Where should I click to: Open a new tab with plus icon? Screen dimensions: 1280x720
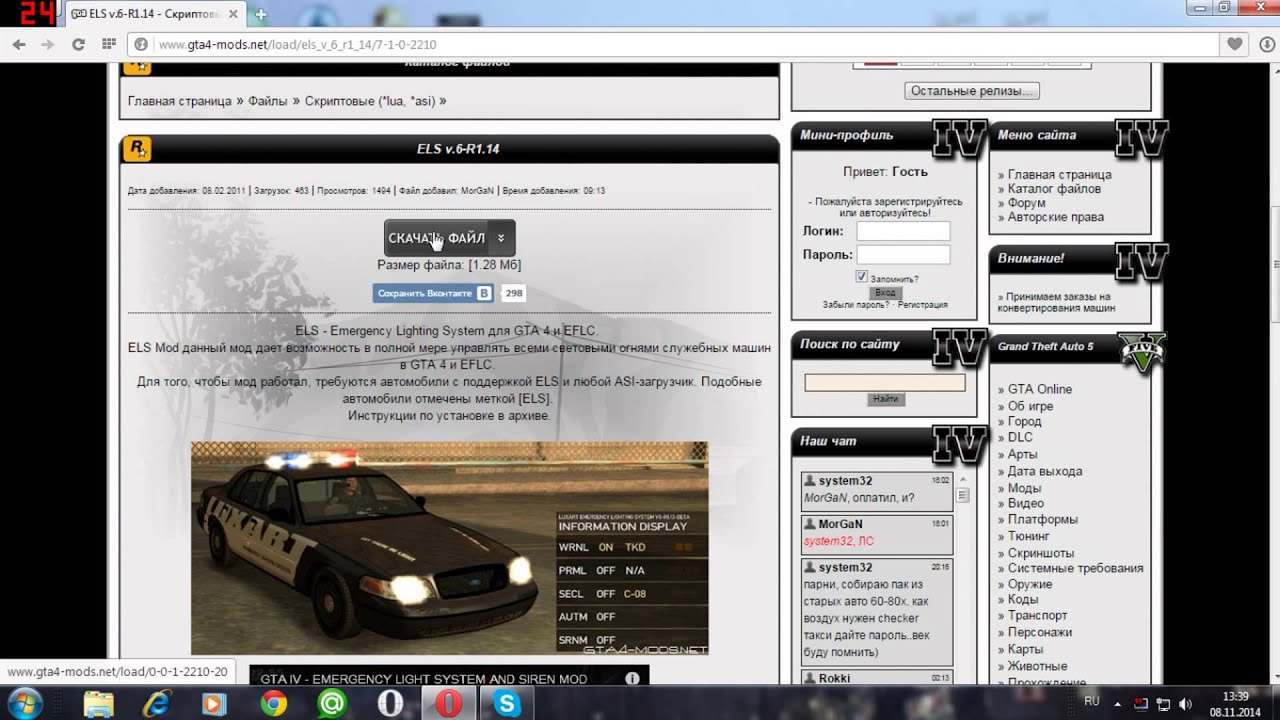point(261,15)
